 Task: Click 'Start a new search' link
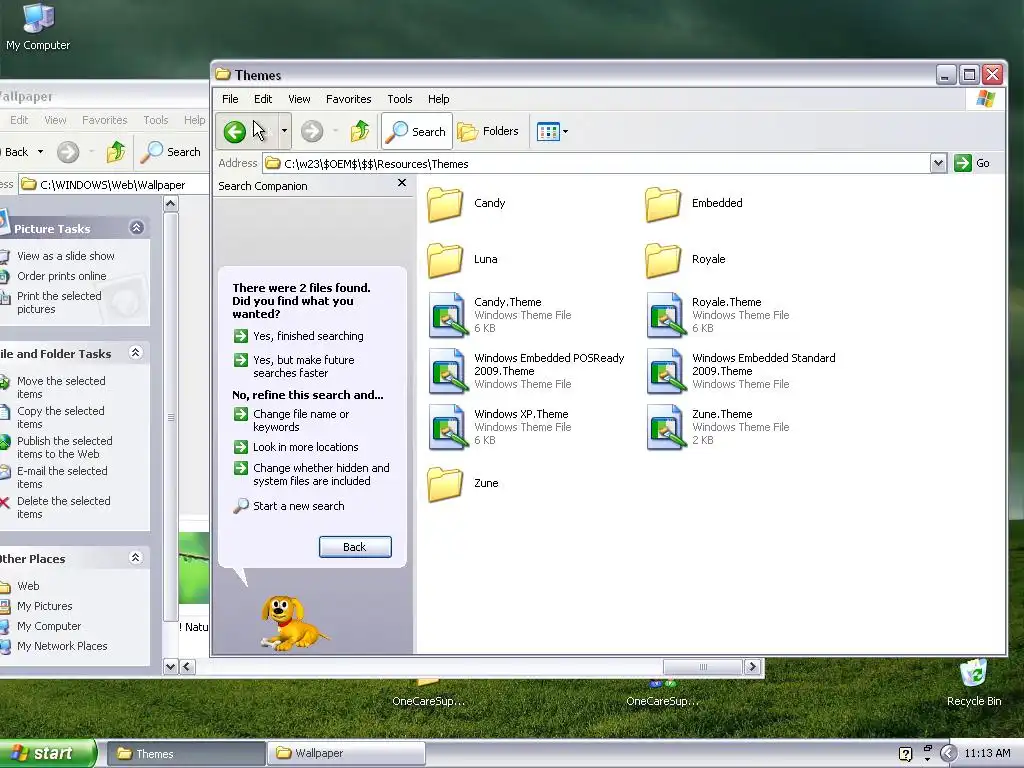289,506
